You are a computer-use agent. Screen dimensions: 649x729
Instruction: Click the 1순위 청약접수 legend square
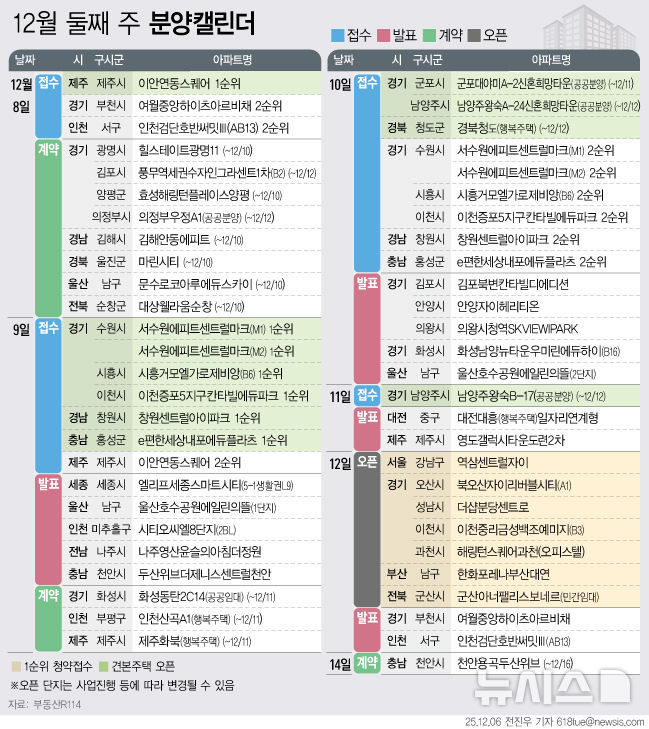[15, 665]
